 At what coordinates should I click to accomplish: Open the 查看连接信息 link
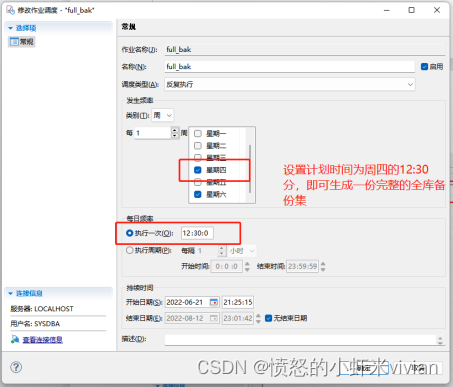point(42,340)
